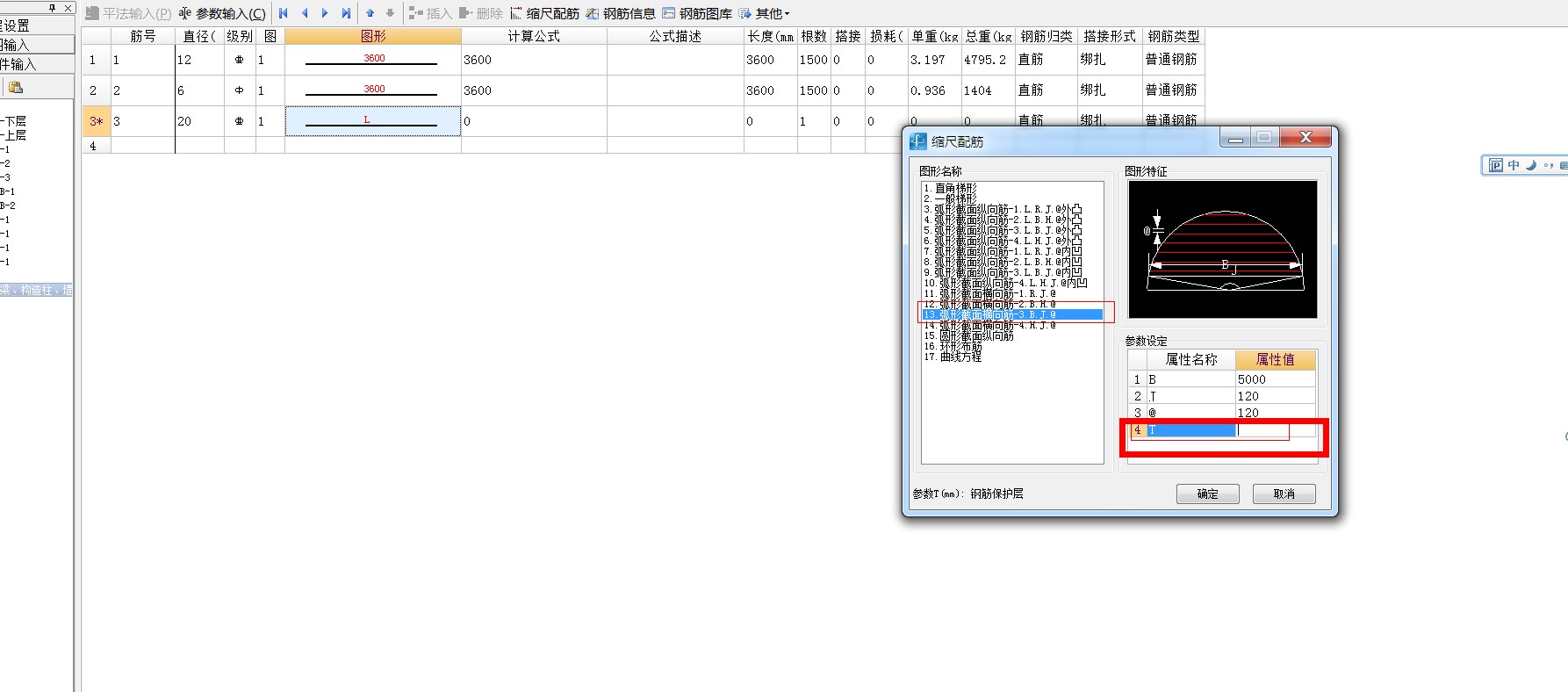Click unit weight cell 0.936
Viewport: 1568px width, 692px height.
click(935, 90)
